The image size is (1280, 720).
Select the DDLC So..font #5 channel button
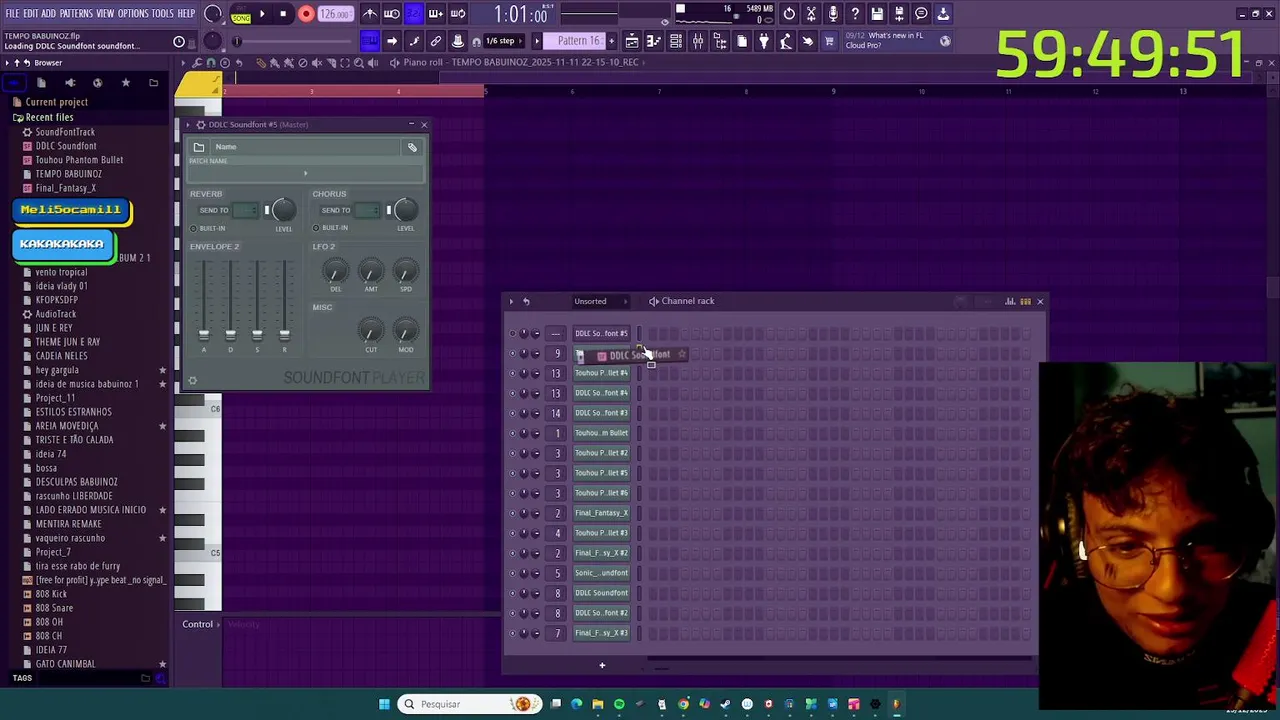click(601, 333)
